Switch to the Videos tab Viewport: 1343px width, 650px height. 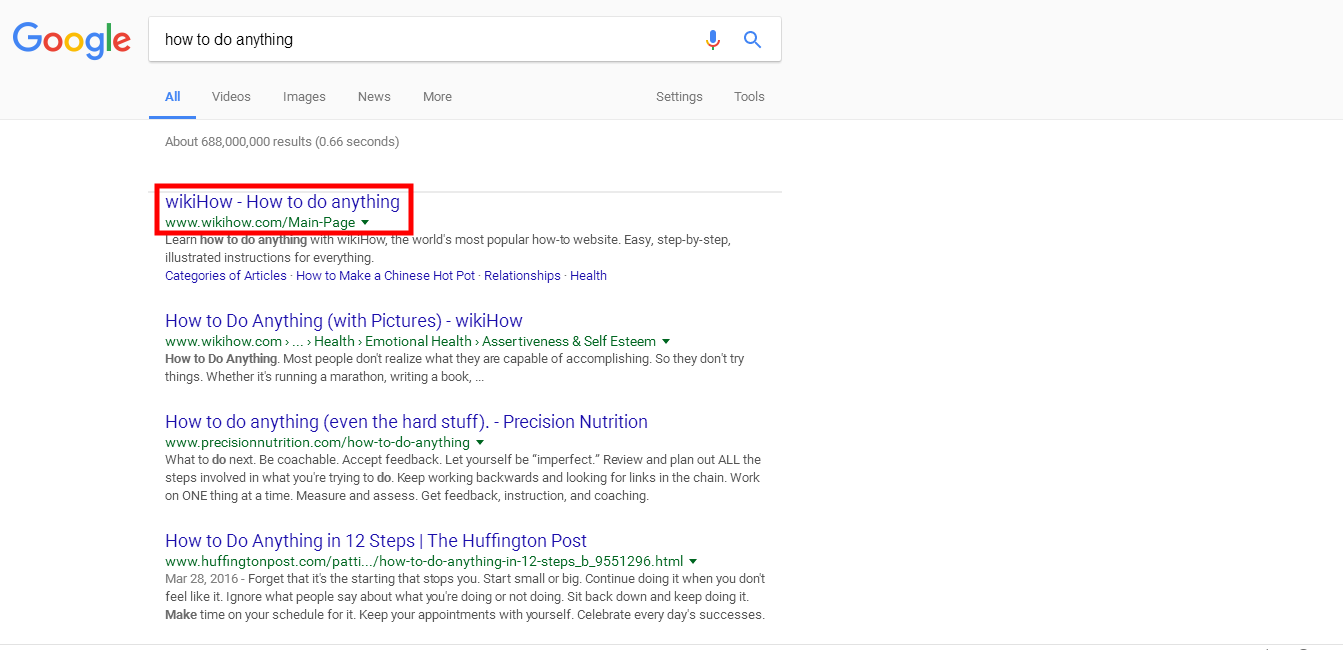pyautogui.click(x=231, y=97)
